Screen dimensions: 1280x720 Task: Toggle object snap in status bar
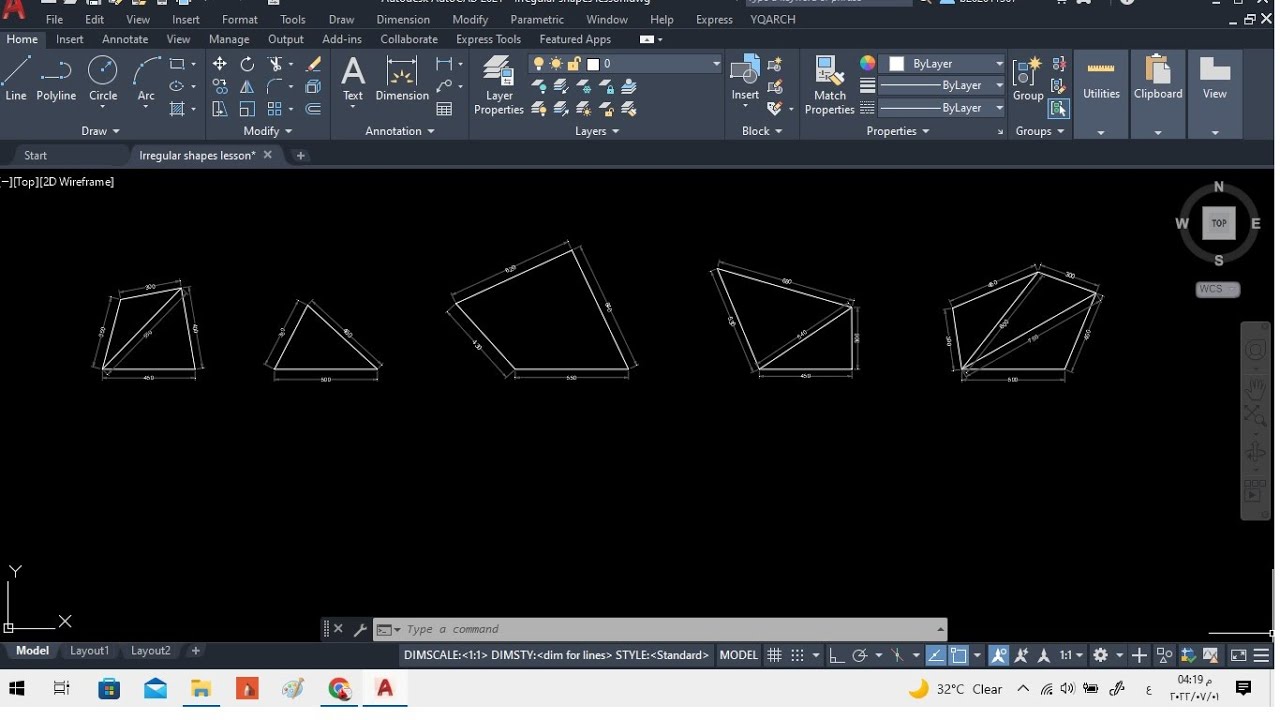point(959,656)
